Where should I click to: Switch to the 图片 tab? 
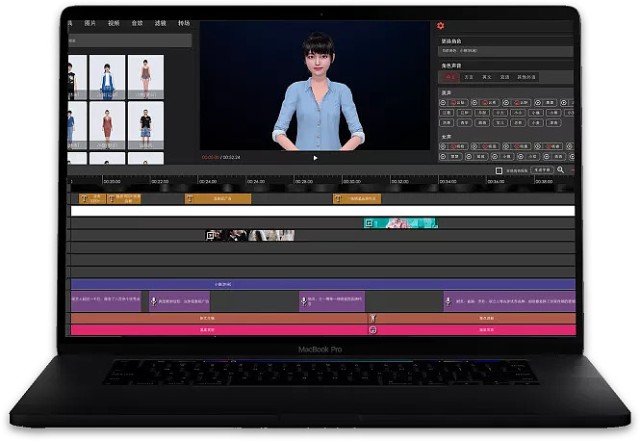[x=90, y=23]
